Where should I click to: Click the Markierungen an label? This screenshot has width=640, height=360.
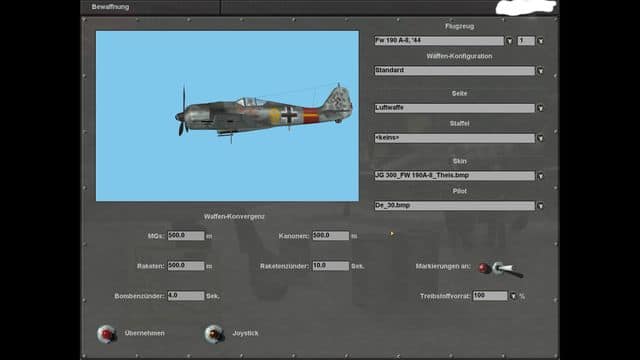point(443,266)
